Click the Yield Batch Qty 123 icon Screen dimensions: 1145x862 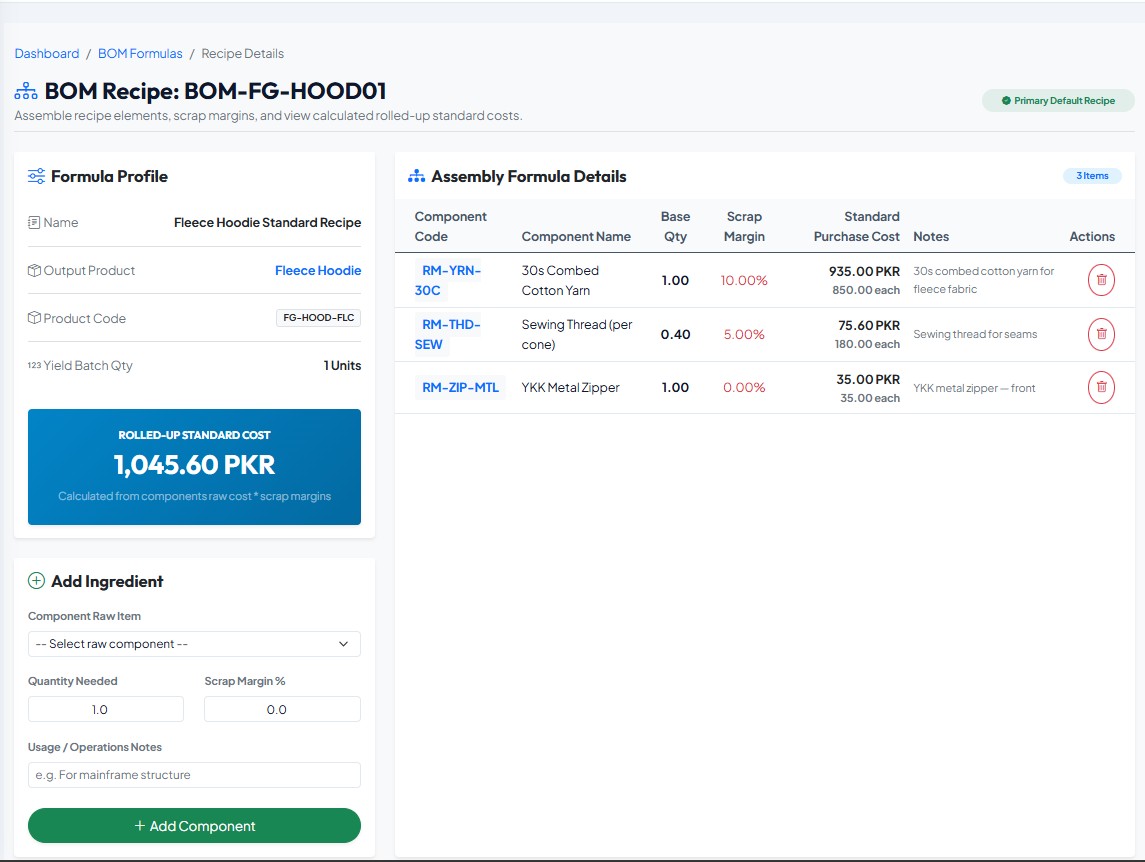coord(34,365)
